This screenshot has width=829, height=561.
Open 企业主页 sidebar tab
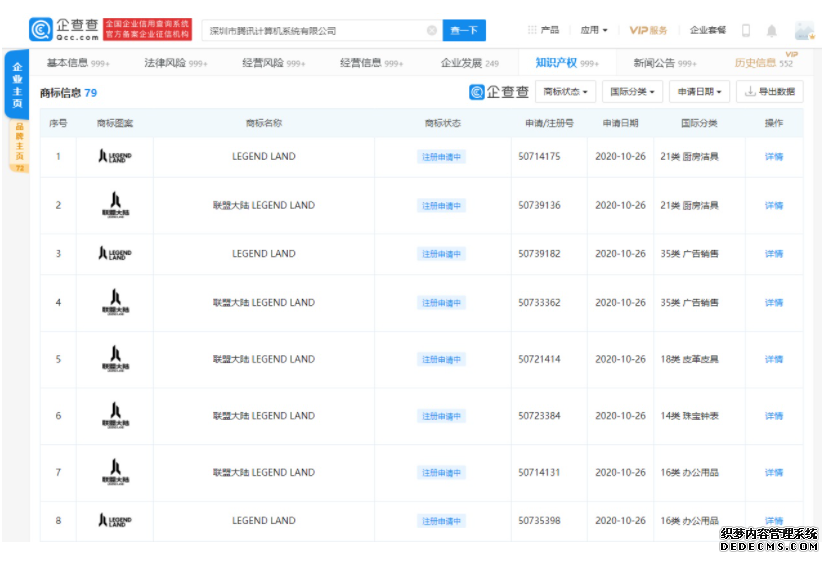[17, 84]
